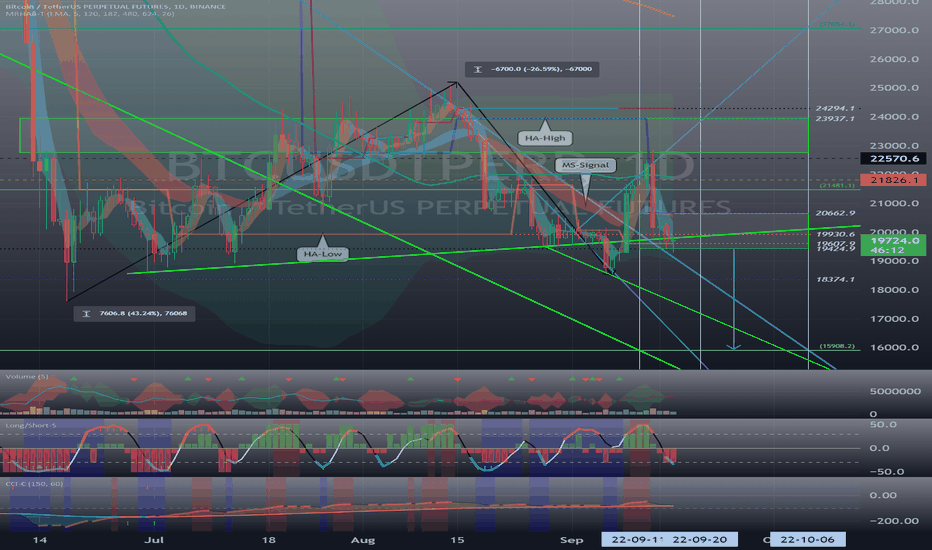Select the 7606.8 (43.24%) measurement label
932x550 pixels.
coord(134,313)
